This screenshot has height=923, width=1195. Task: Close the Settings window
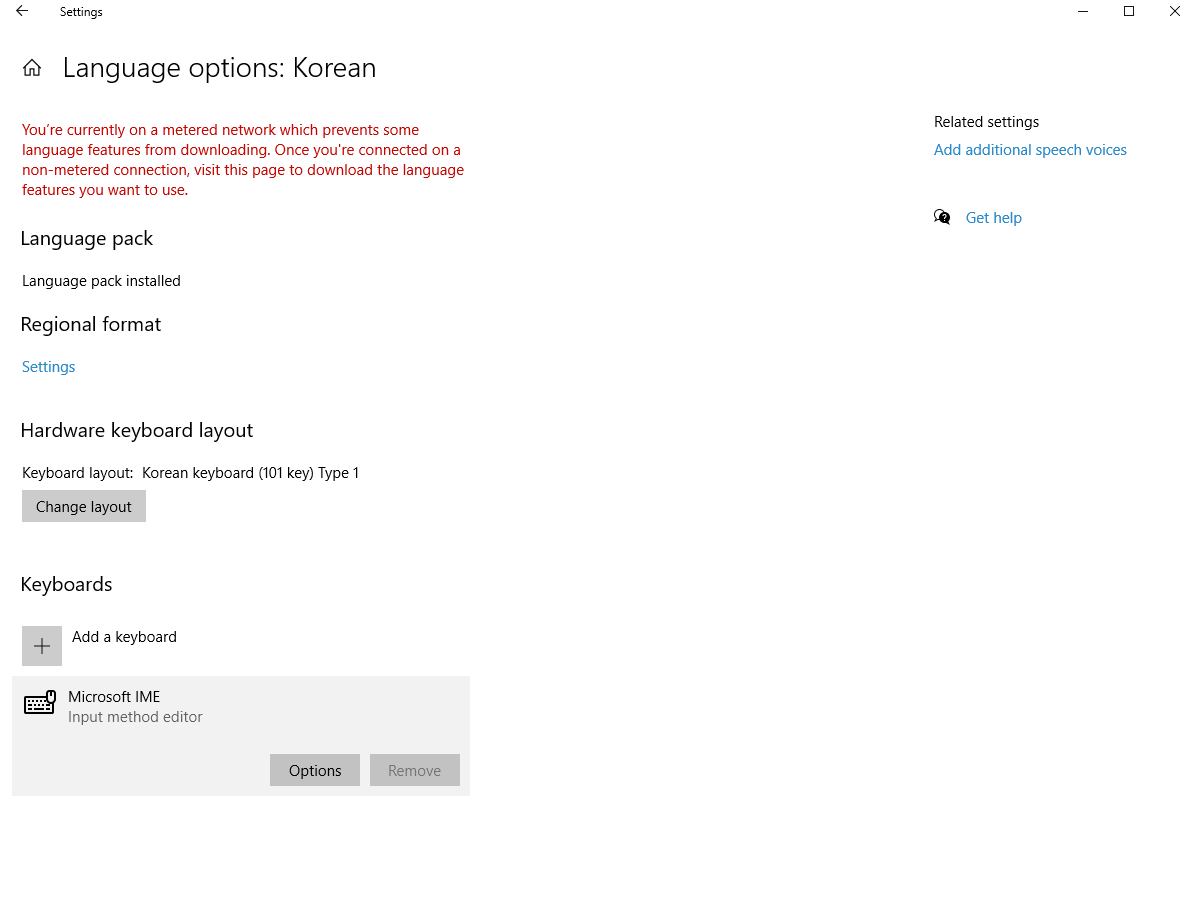(1174, 11)
